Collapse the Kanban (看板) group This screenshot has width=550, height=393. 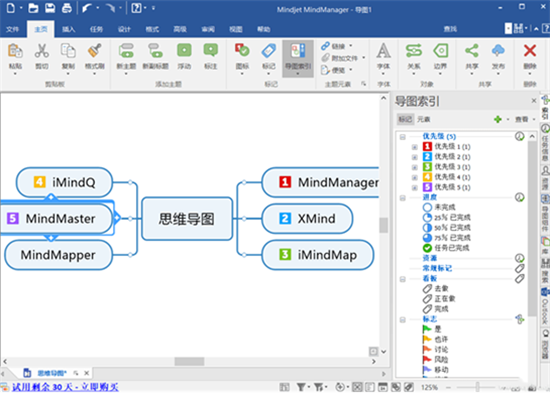pos(403,279)
